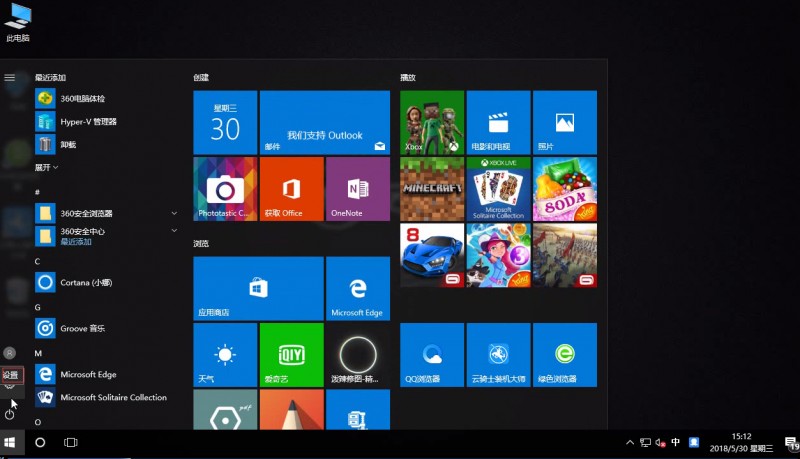Open the 邮件 Outlook mail tile
Viewport: 800px width, 459px height.
[324, 122]
